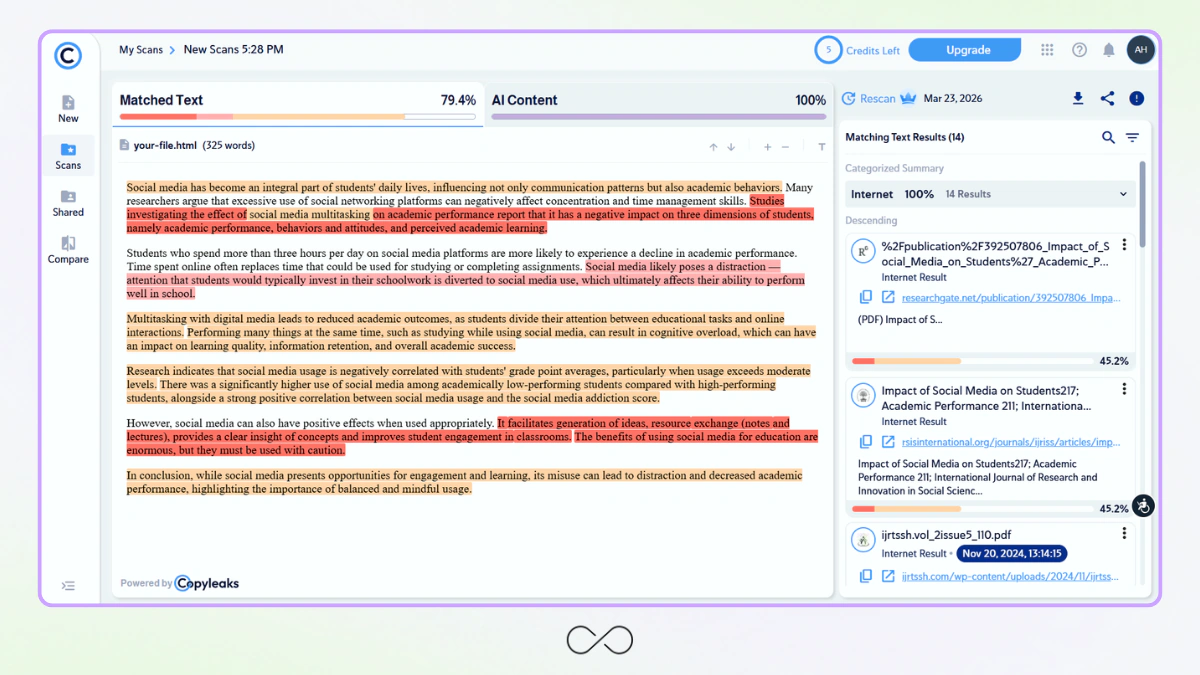Click the results panel scrollbar
The width and height of the screenshot is (1200, 675).
1142,203
